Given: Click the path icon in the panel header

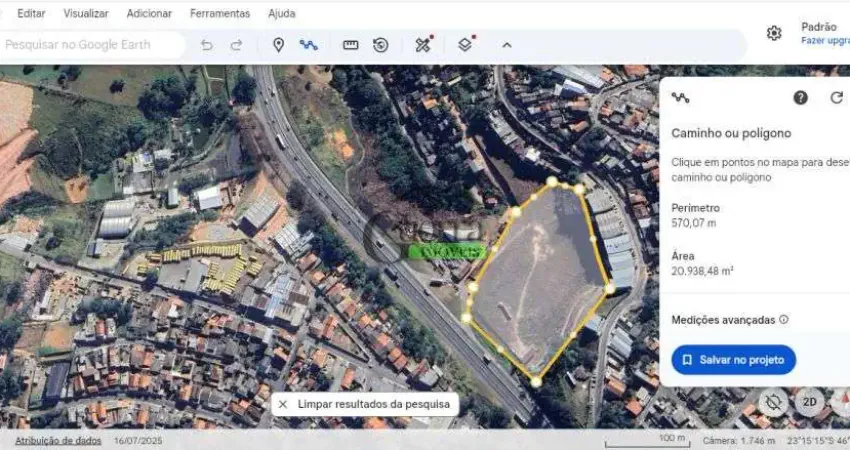Looking at the screenshot, I should tap(680, 98).
